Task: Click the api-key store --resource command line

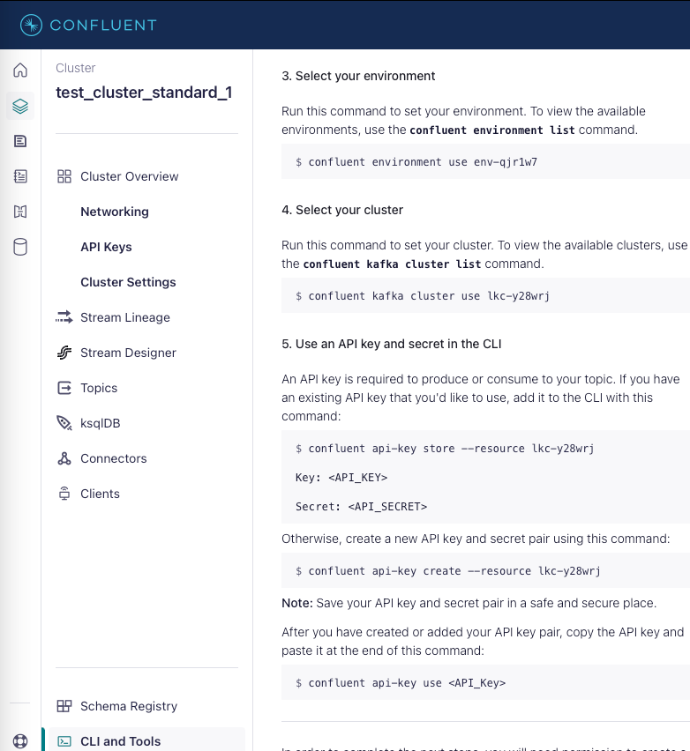Action: 445,448
